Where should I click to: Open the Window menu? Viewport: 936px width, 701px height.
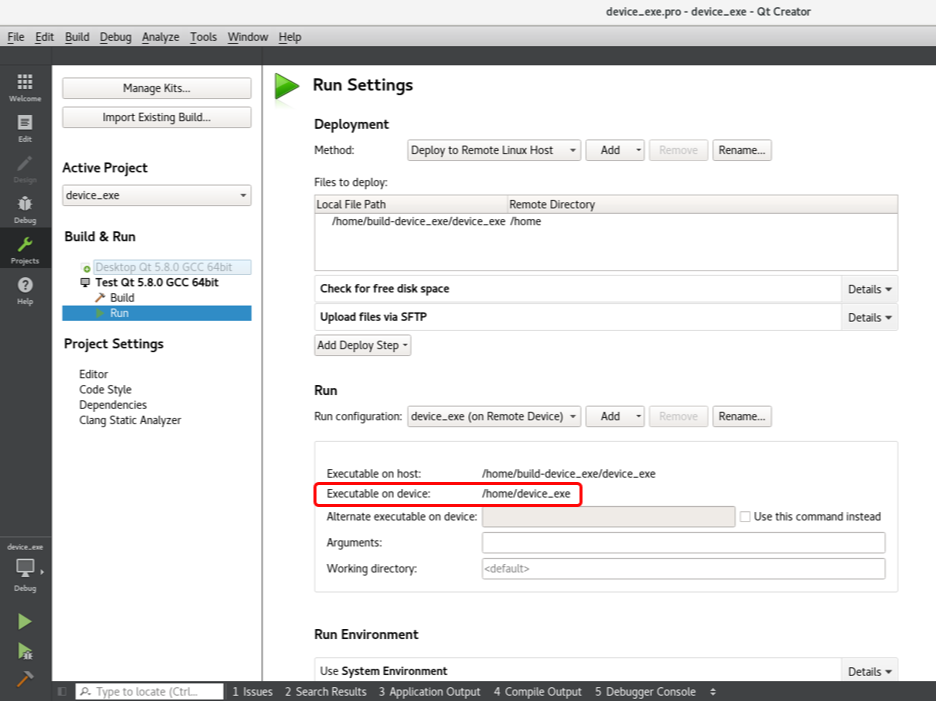click(x=248, y=37)
